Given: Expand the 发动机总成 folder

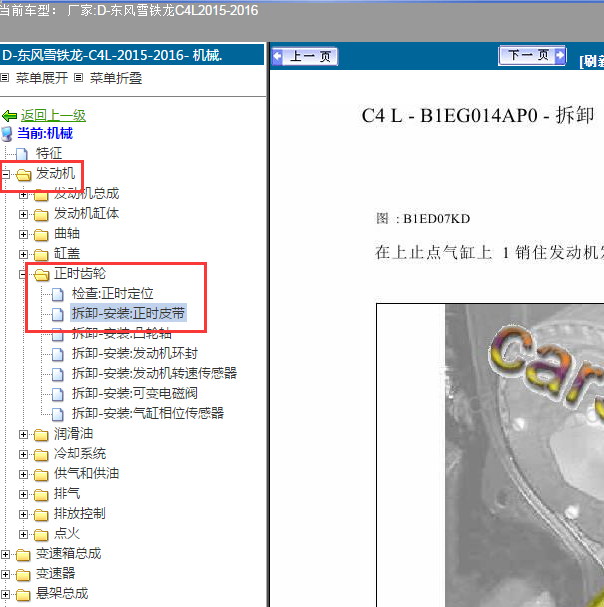Looking at the screenshot, I should click(23, 195).
